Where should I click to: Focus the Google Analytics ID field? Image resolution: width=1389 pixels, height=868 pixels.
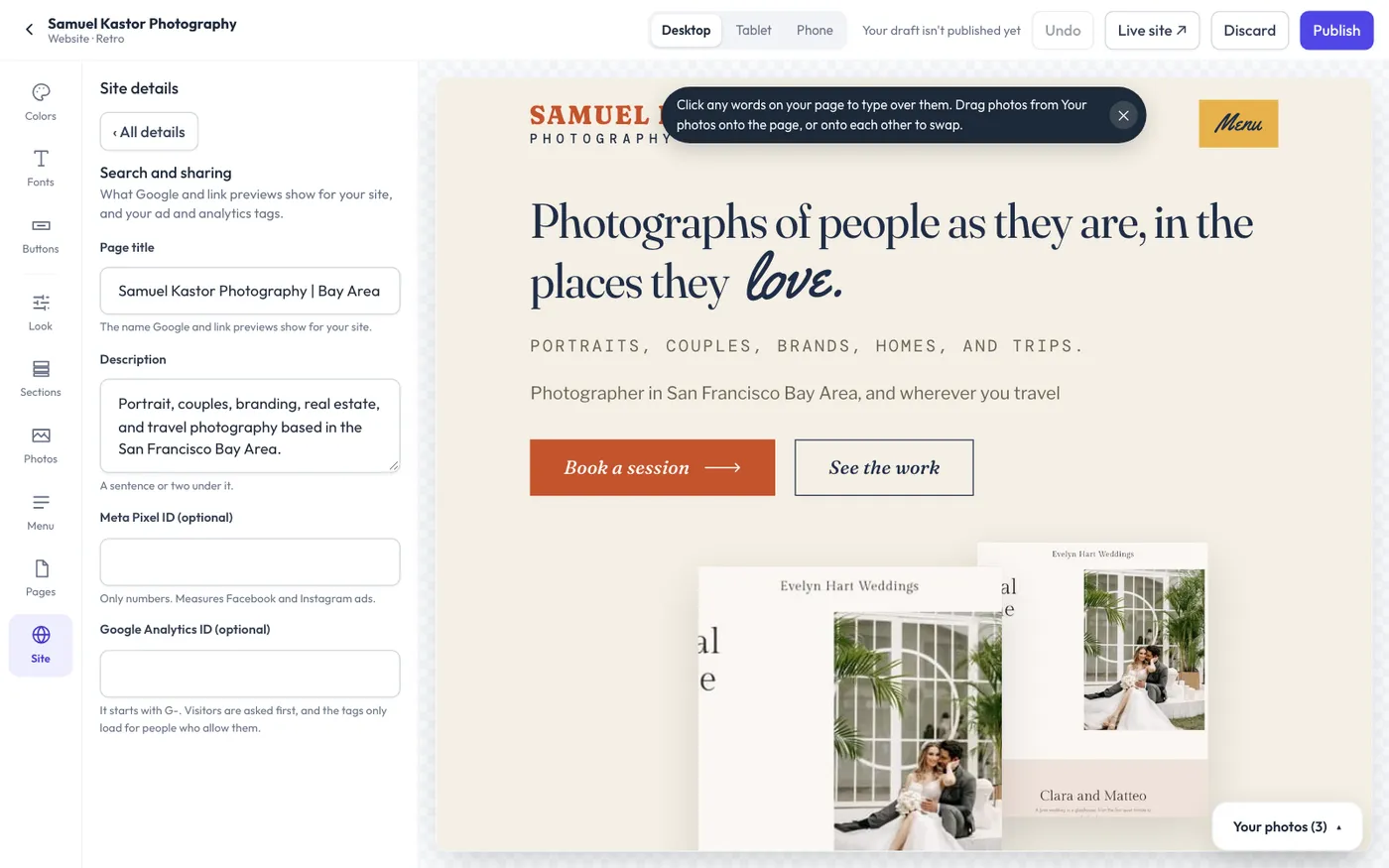(x=250, y=674)
